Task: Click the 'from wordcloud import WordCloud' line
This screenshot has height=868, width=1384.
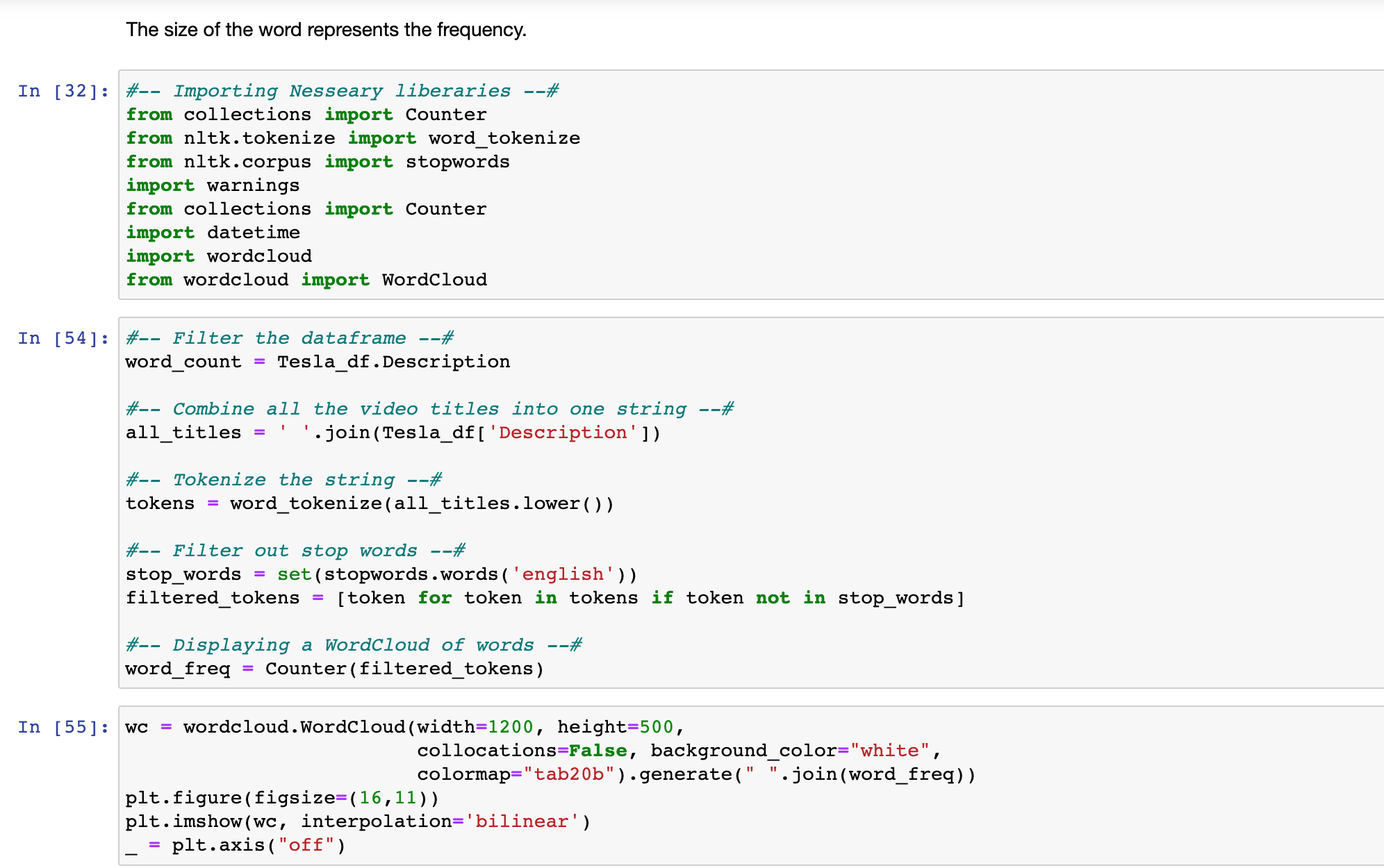Action: tap(306, 280)
